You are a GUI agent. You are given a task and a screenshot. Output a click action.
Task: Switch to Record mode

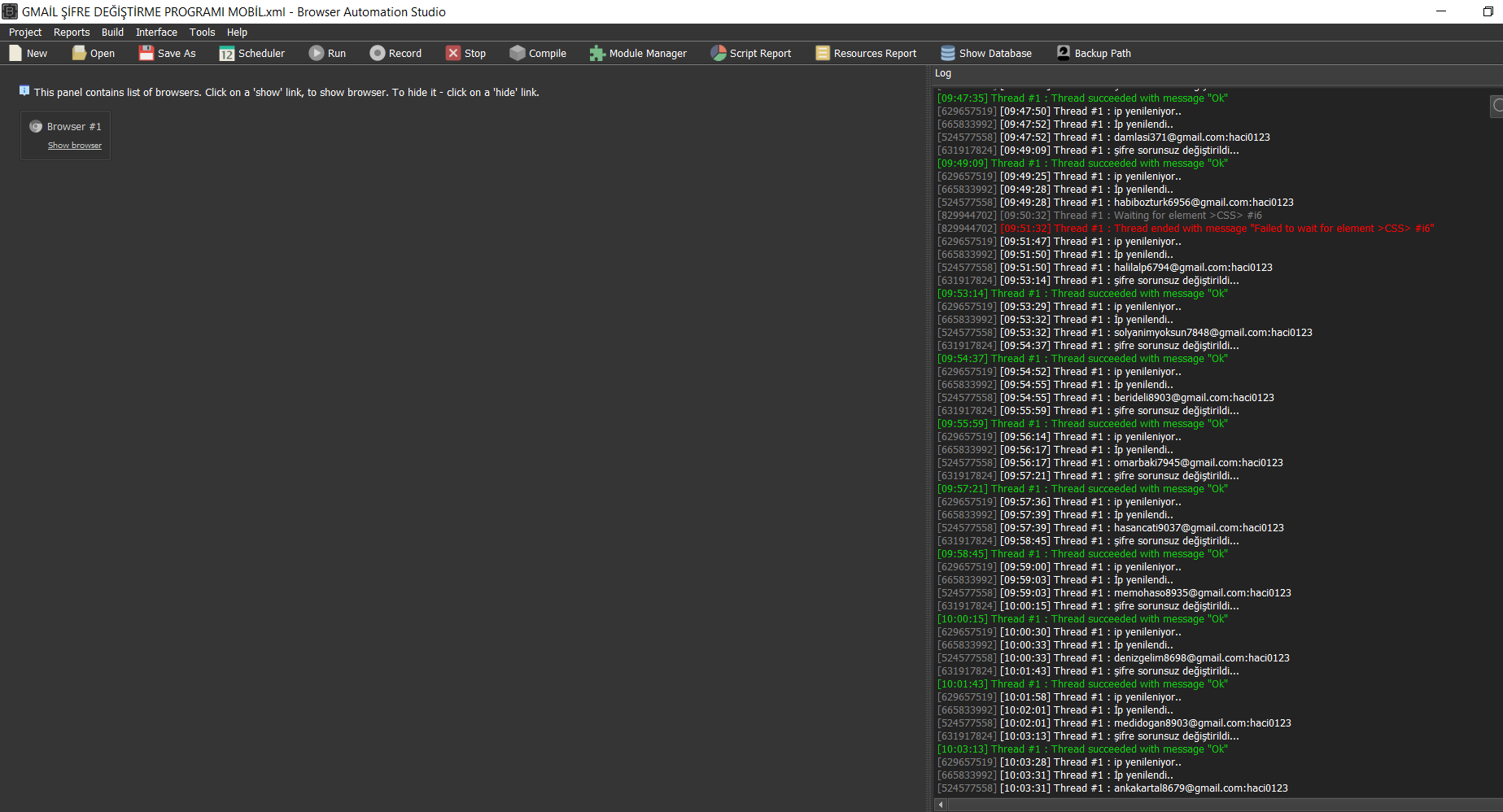(395, 53)
